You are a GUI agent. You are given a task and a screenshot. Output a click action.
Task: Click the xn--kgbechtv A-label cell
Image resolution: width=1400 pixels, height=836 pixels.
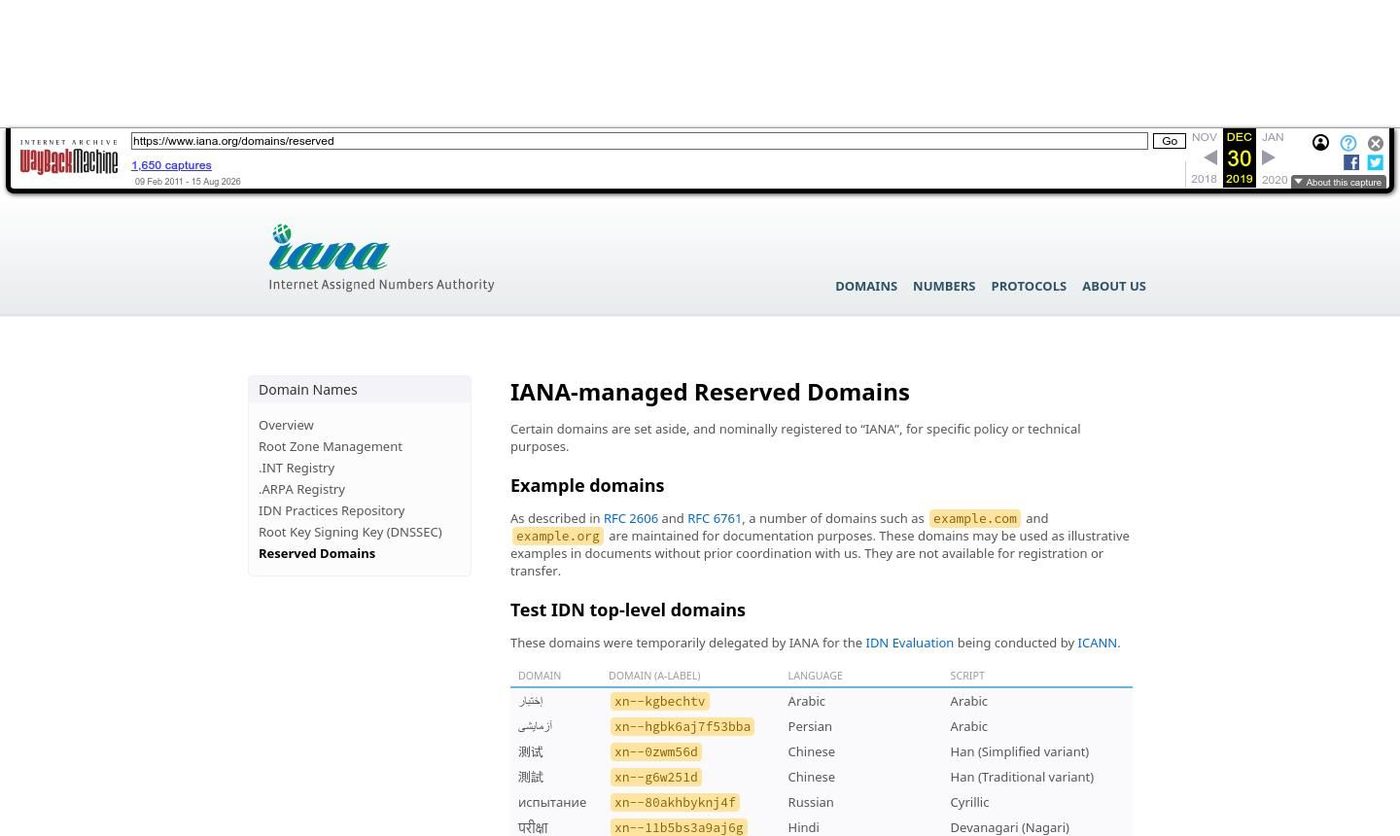click(x=660, y=701)
